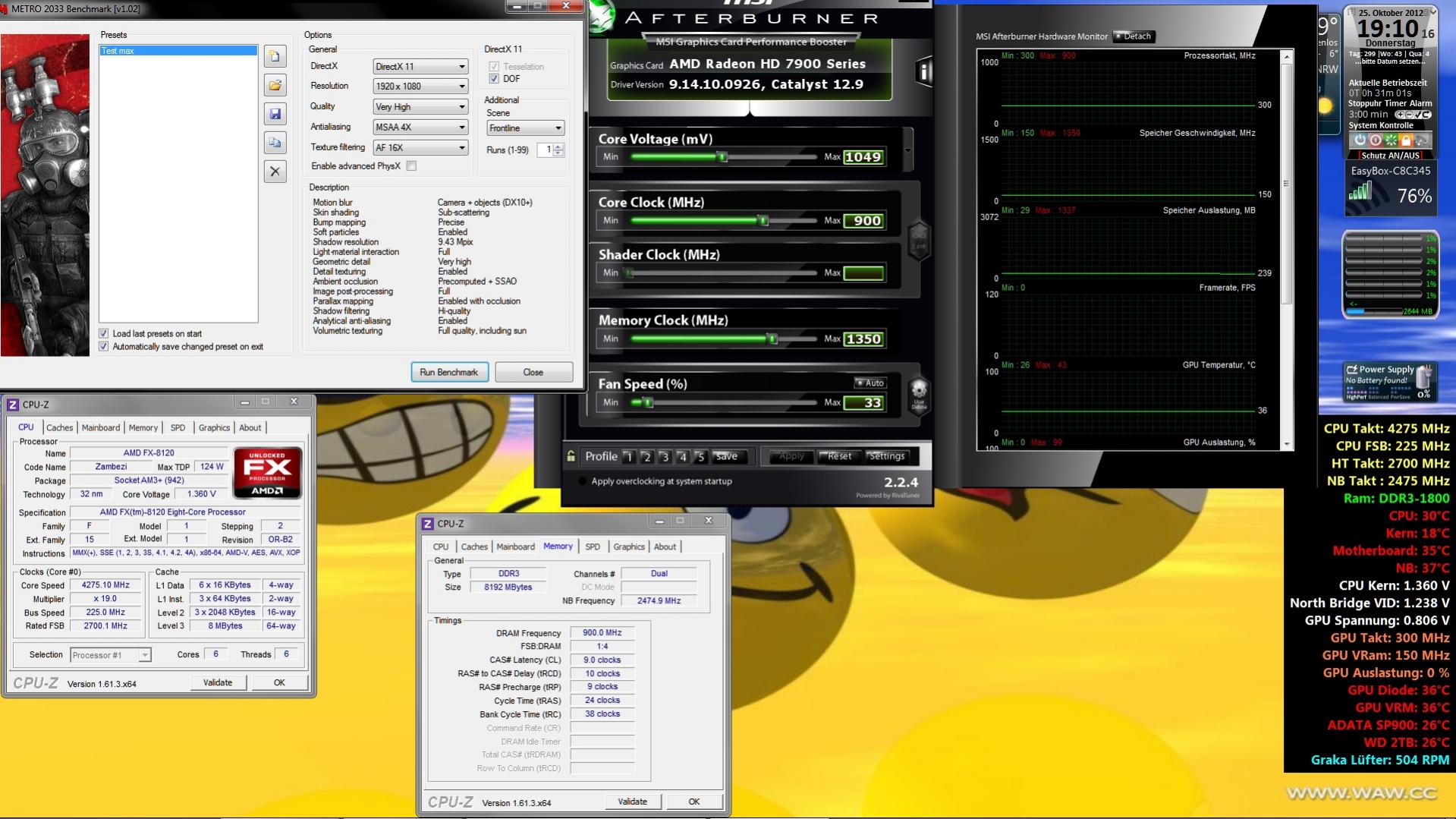The width and height of the screenshot is (1456, 819).
Task: Open the Antialiasing dropdown
Action: click(420, 128)
